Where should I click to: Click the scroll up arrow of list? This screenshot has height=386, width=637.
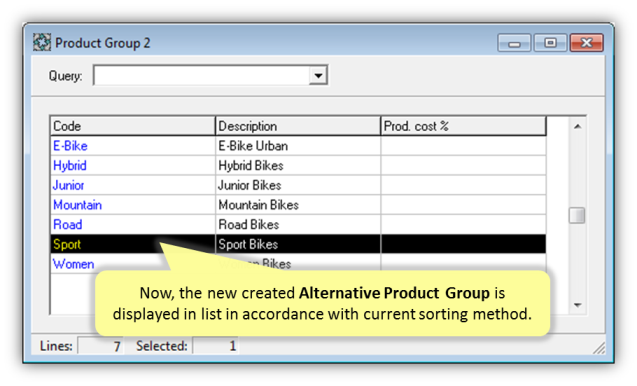[x=577, y=127]
